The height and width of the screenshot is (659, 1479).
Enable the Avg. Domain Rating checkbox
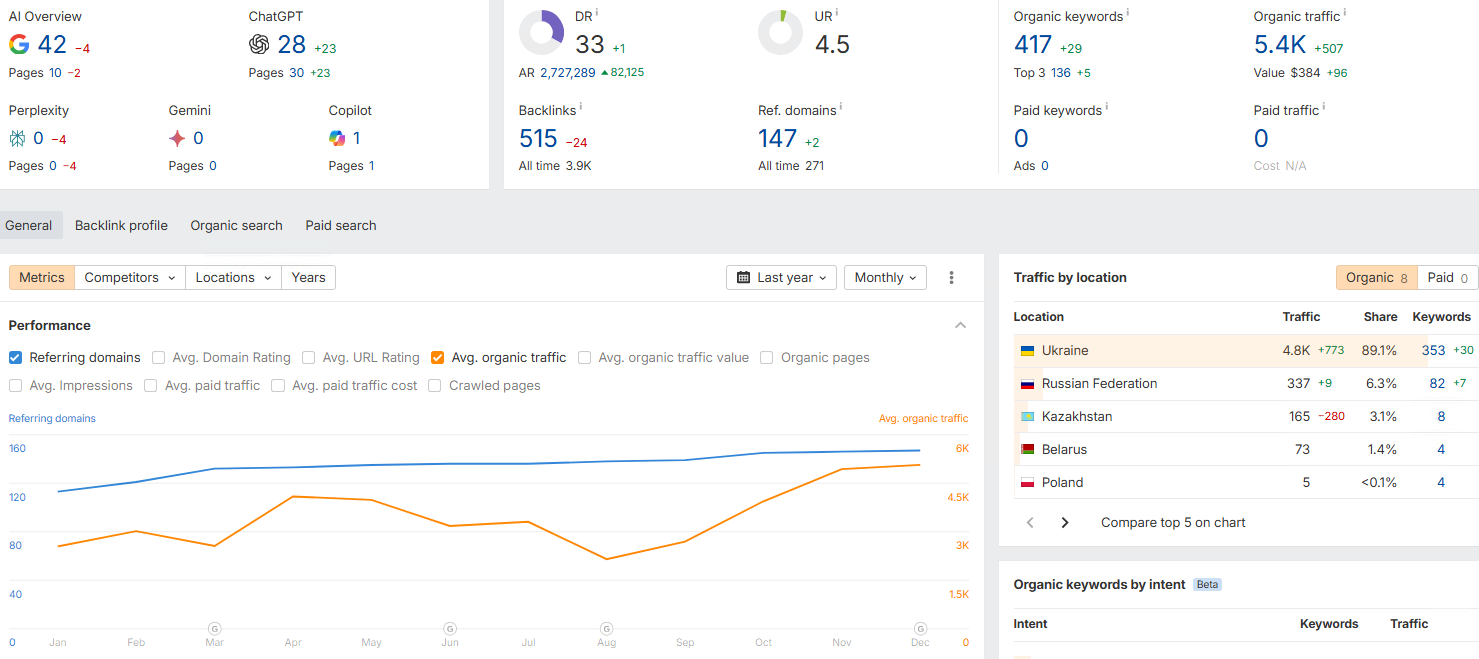tap(159, 357)
